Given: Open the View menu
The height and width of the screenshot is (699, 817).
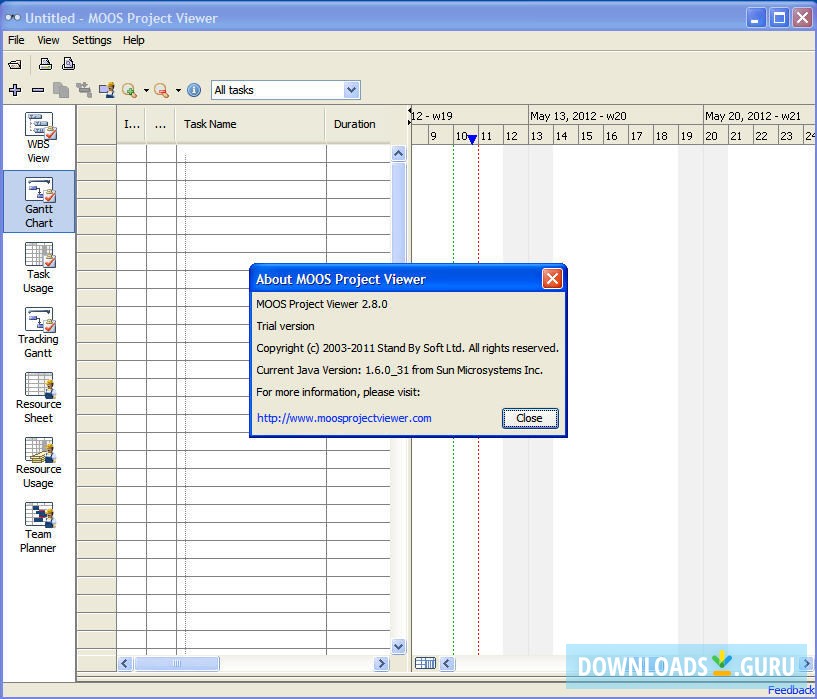Looking at the screenshot, I should [48, 40].
